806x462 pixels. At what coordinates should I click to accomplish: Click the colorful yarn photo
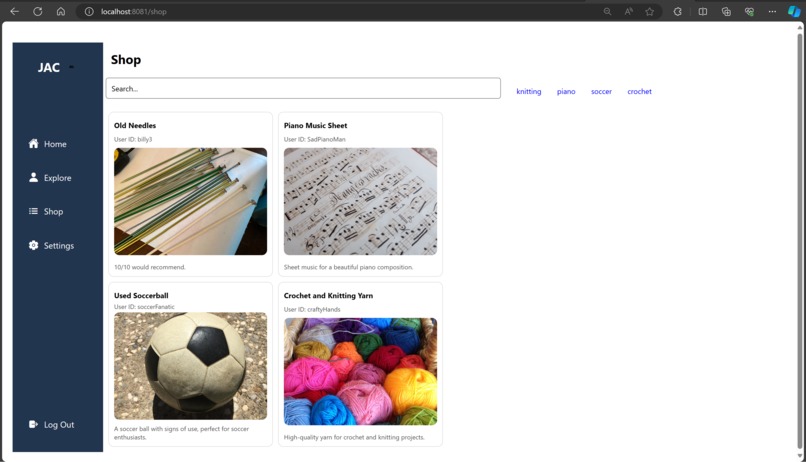(x=360, y=372)
